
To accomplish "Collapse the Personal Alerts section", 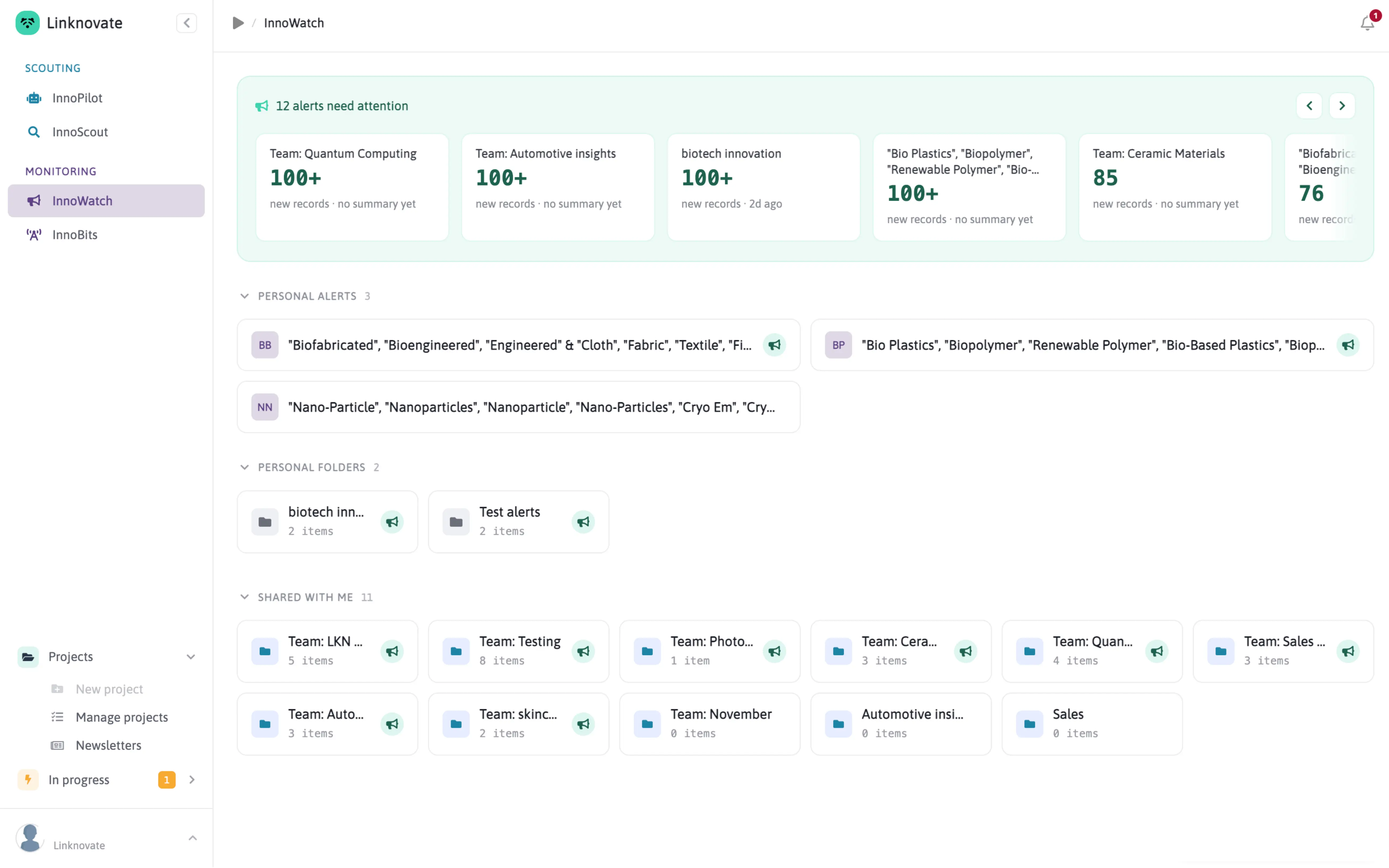I will pos(245,296).
